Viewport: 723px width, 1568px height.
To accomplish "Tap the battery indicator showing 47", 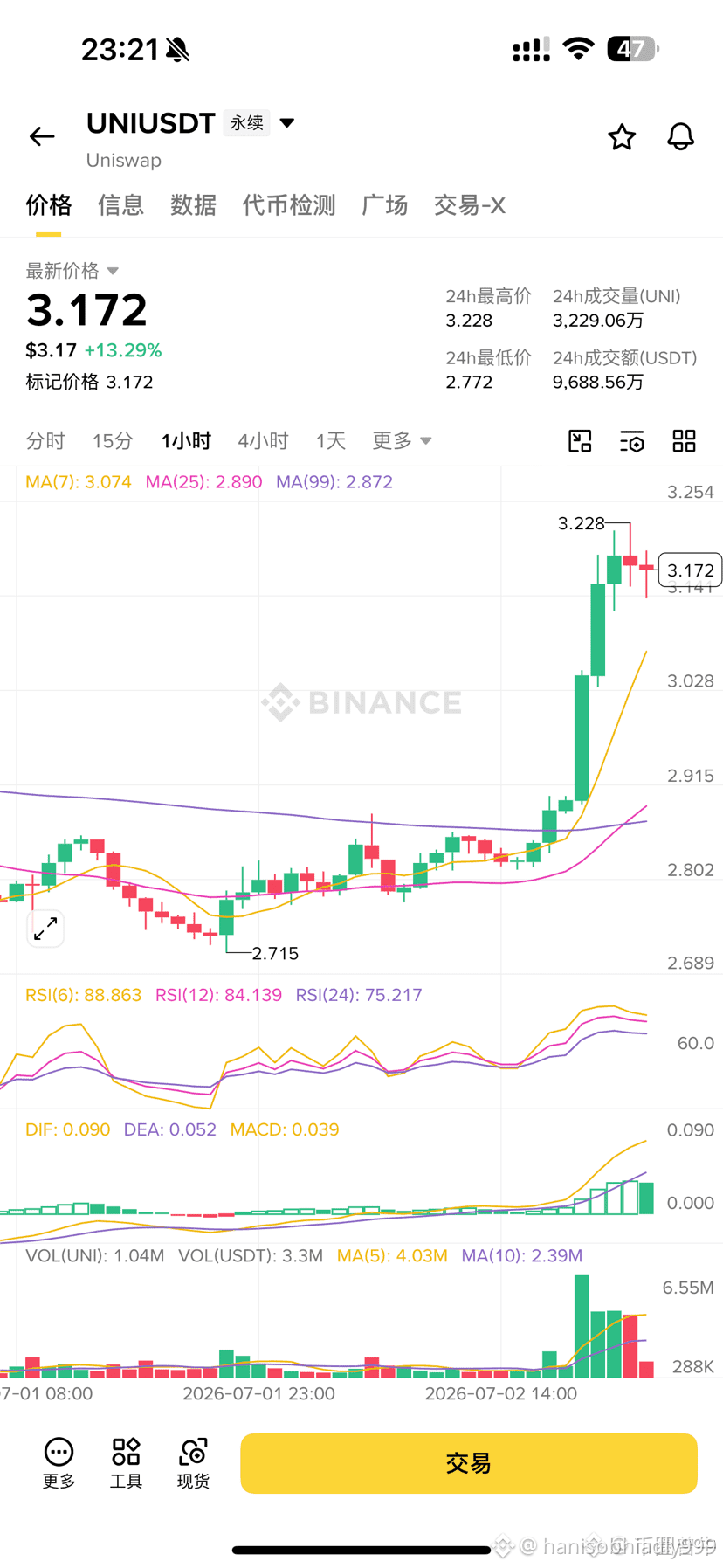I will (633, 49).
